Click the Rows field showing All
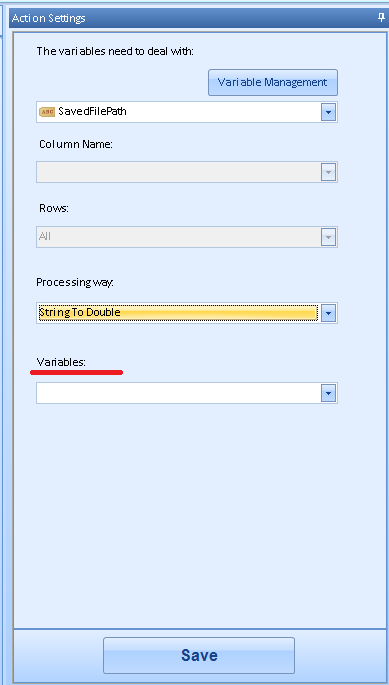This screenshot has width=389, height=685. (187, 237)
